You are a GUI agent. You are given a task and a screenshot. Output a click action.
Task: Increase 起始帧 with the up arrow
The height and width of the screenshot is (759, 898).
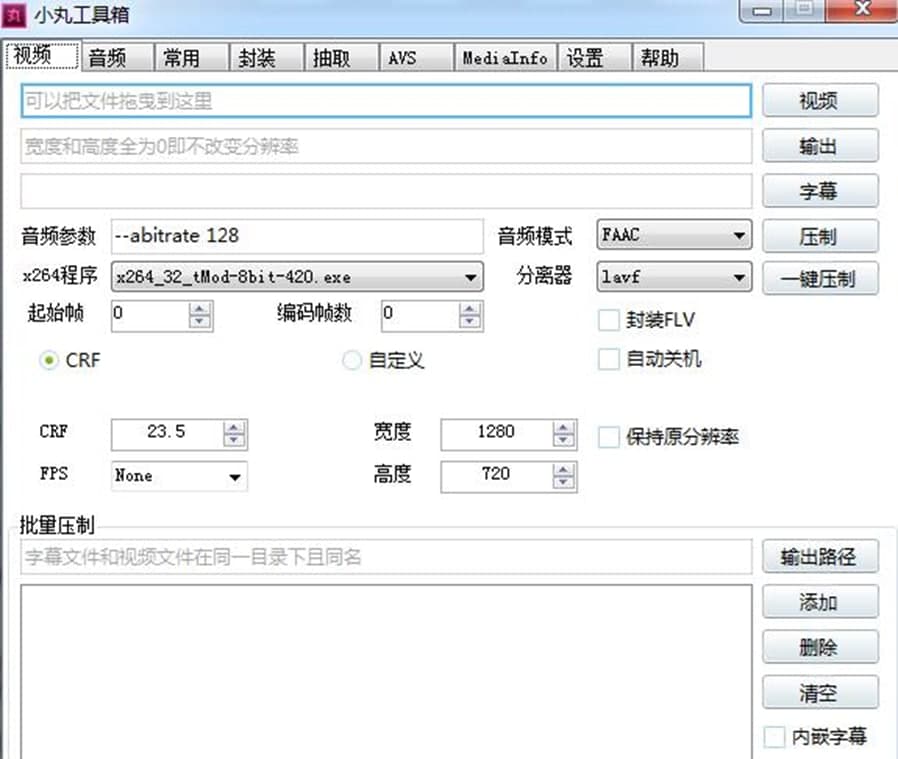[199, 309]
